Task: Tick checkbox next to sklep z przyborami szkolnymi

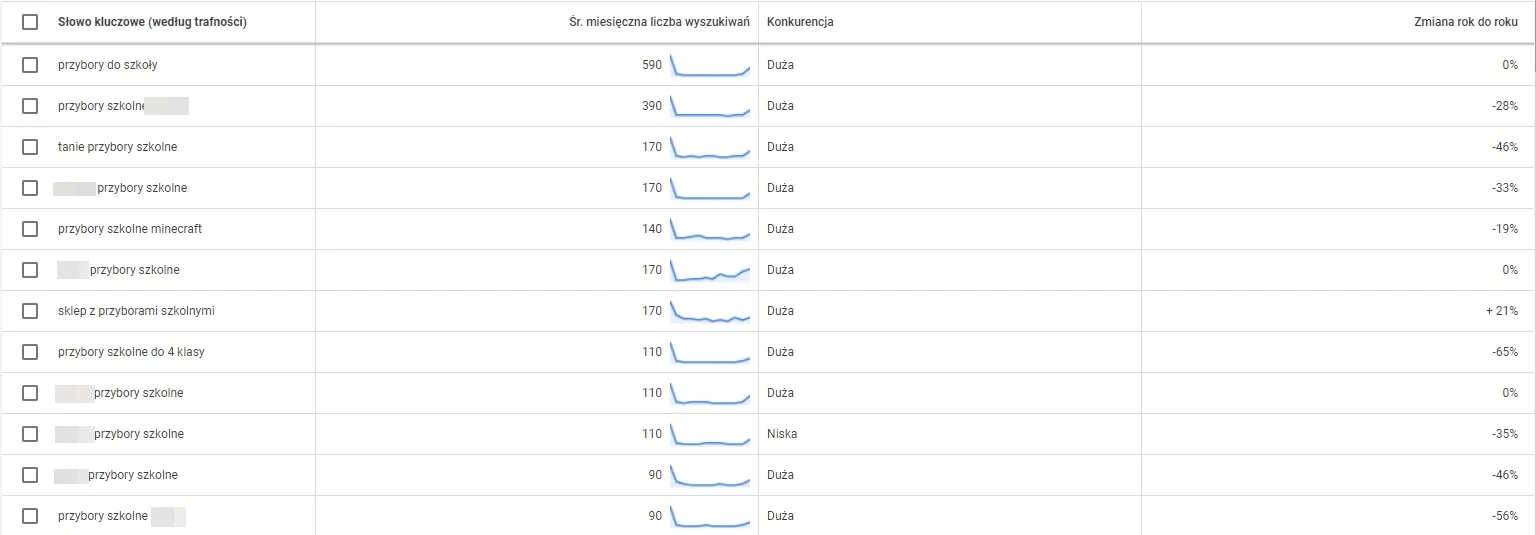Action: 30,311
